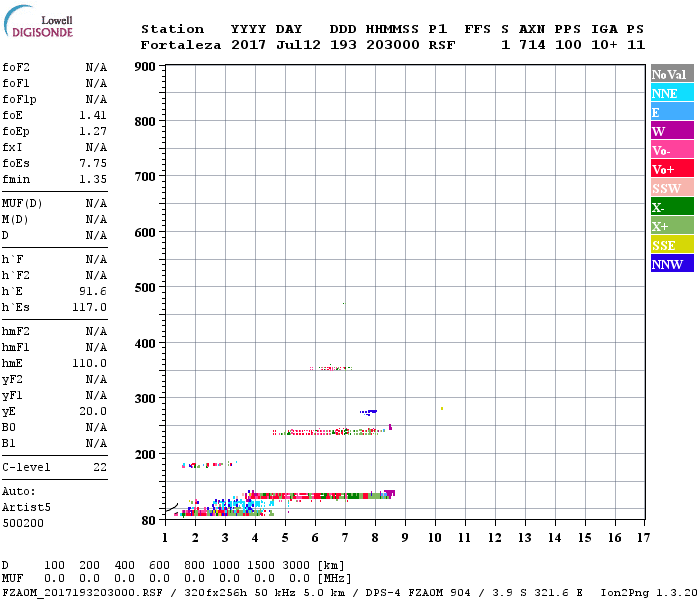
Task: Select the SSW light pink legend swatch
Action: point(672,188)
